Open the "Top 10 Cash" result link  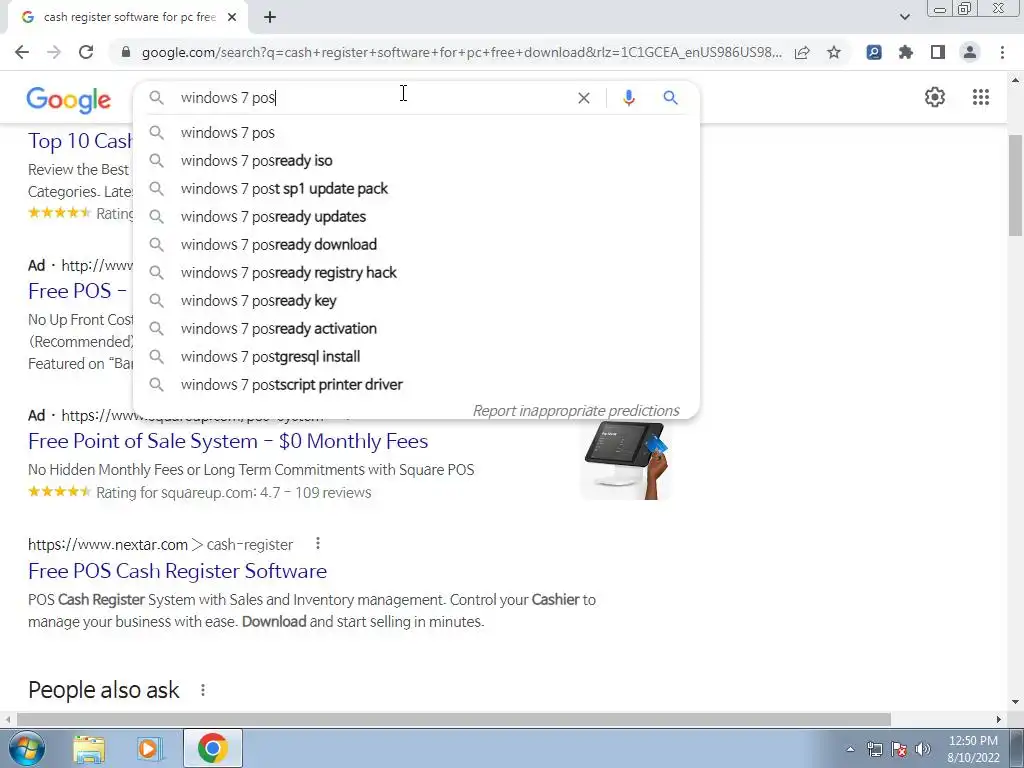click(80, 141)
